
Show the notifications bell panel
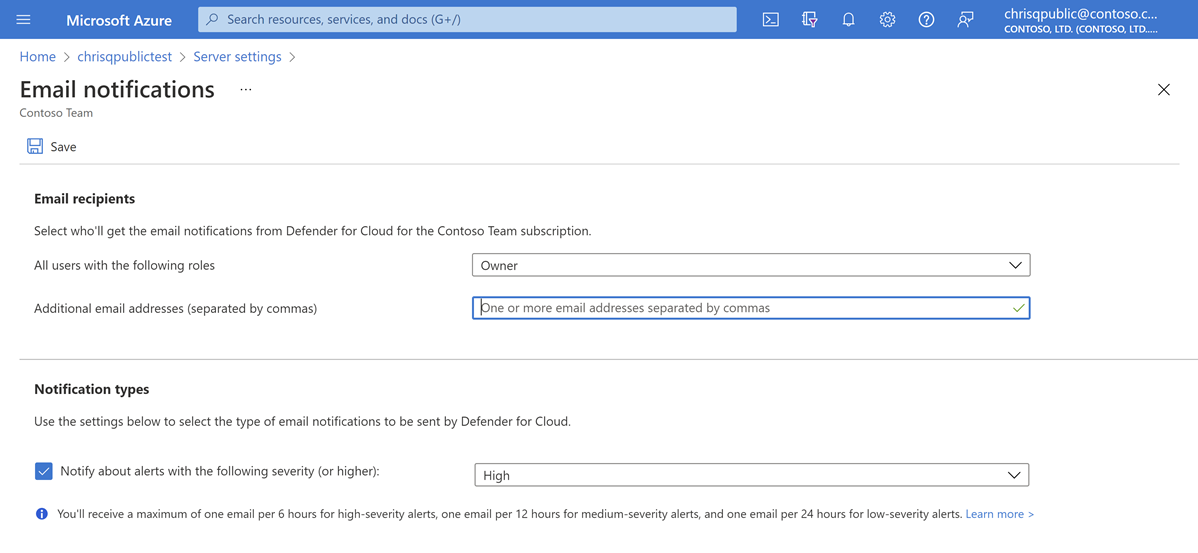pyautogui.click(x=848, y=19)
